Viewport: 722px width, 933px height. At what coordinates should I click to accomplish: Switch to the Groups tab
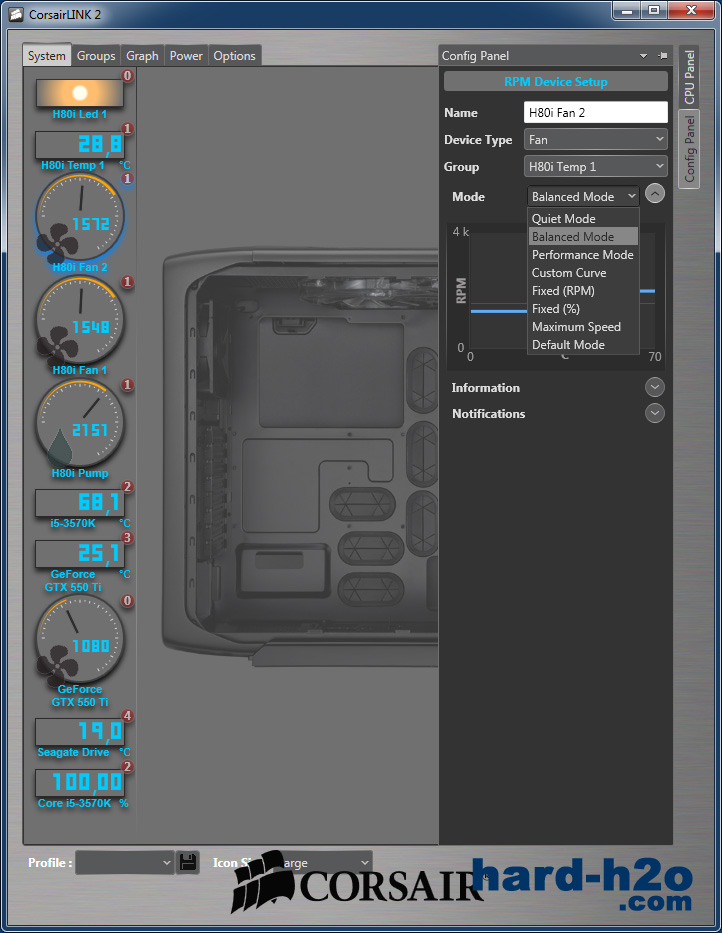click(96, 56)
